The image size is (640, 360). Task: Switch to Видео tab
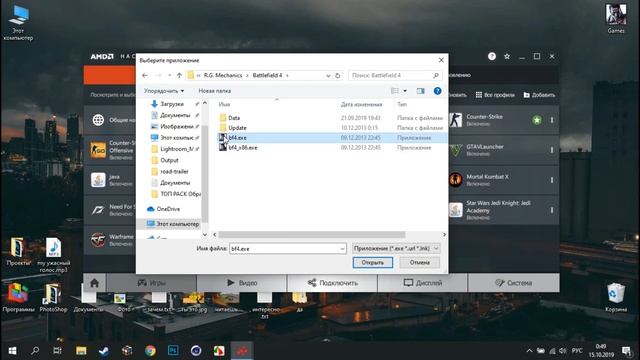tap(242, 283)
